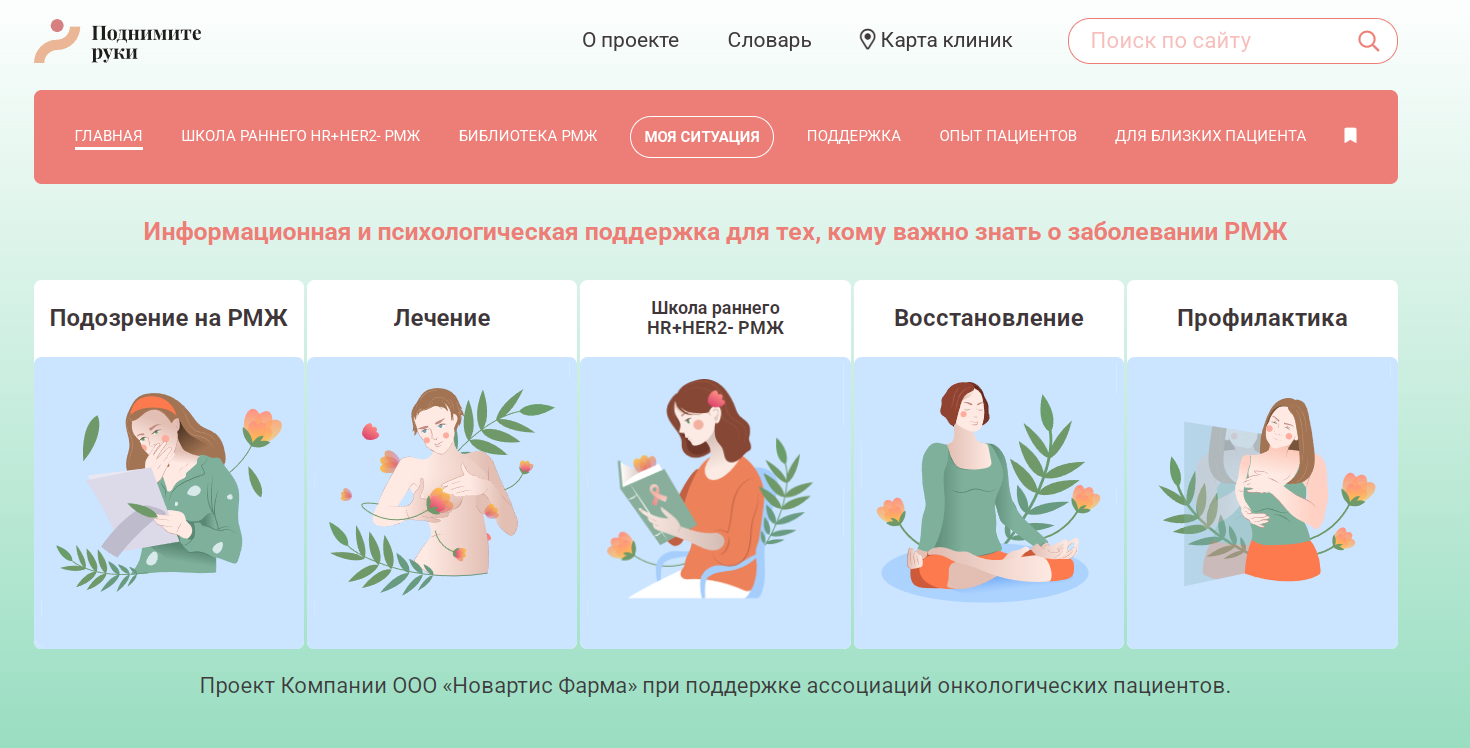1470x748 pixels.
Task: Focus the Поиск по сайту search field
Action: (1232, 41)
